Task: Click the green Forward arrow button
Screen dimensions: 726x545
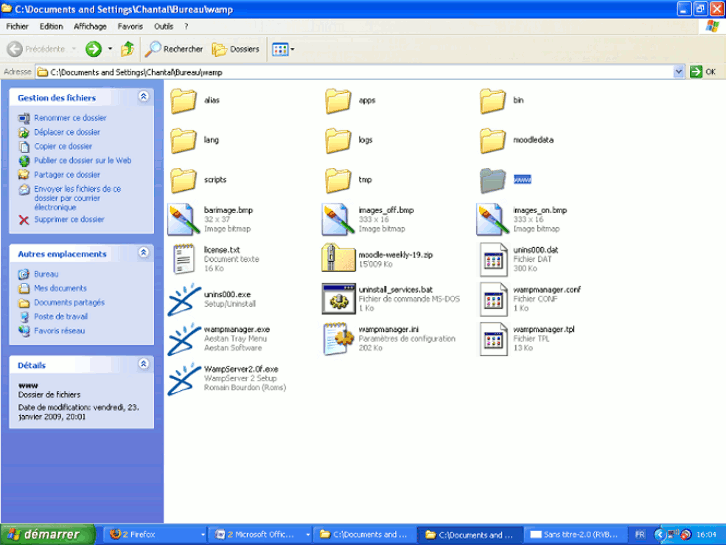Action: point(93,49)
